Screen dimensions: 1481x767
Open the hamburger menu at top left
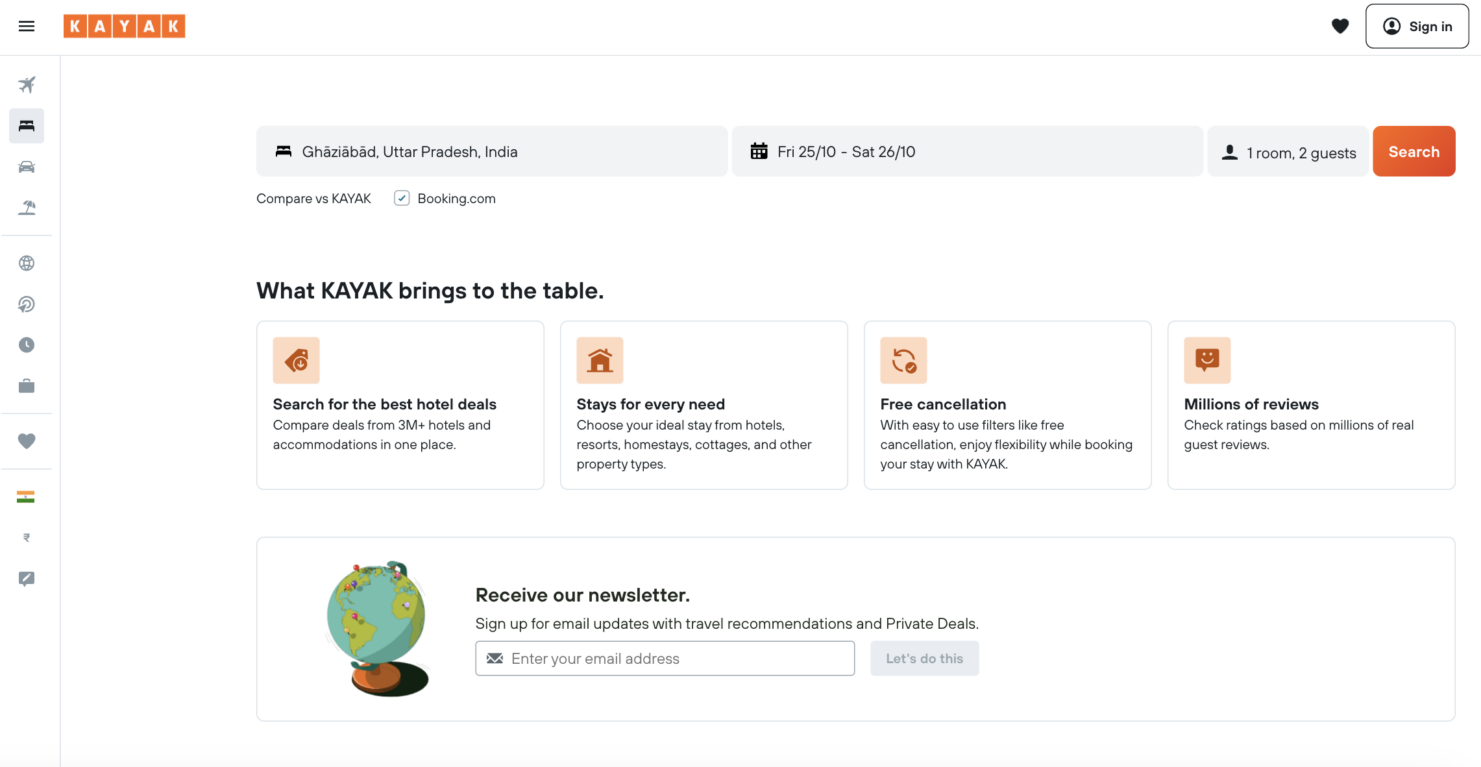27,26
